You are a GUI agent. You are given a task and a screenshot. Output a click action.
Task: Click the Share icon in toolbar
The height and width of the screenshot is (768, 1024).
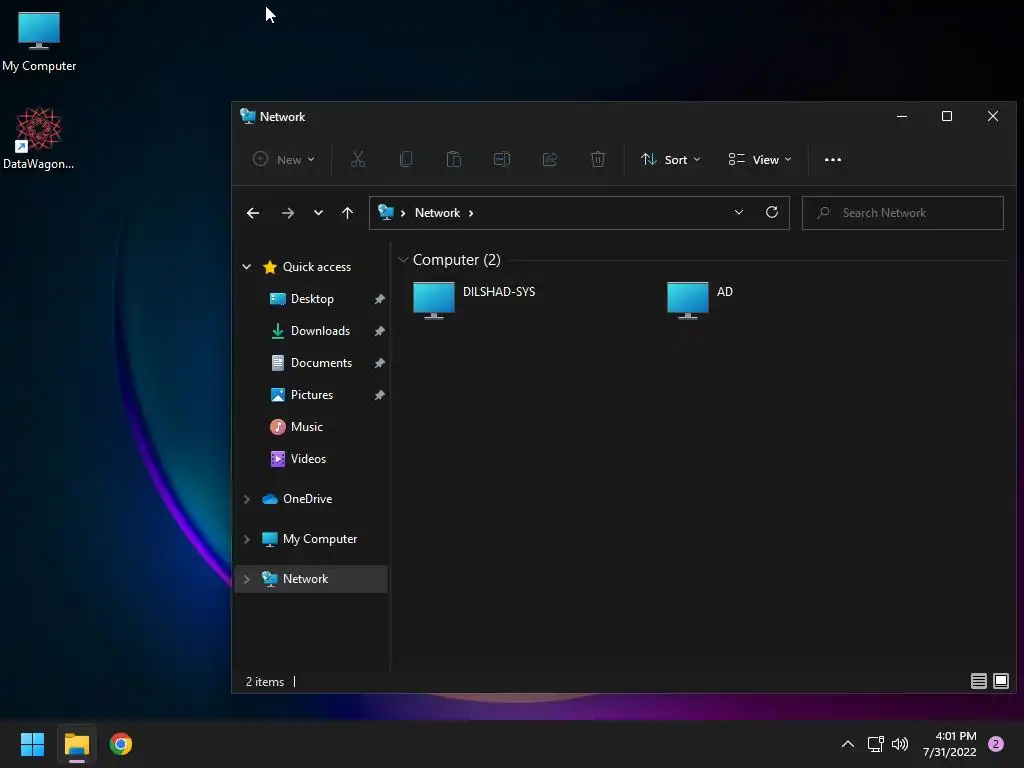[x=550, y=159]
